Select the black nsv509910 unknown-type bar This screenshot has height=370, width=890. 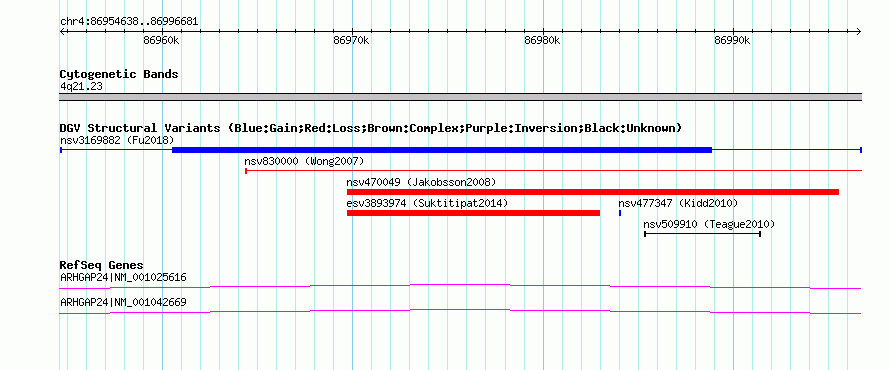click(x=703, y=234)
